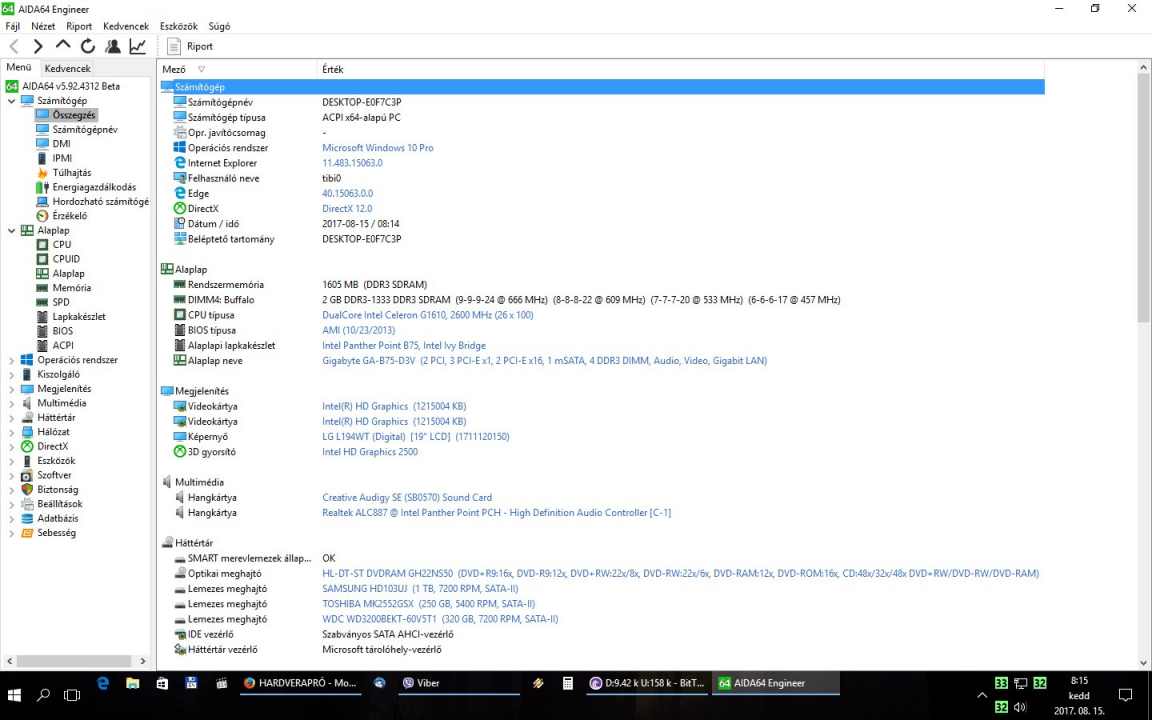Open the SAMSUNG HD103UJ drive link
Screen dimensions: 1152x720
(420, 588)
